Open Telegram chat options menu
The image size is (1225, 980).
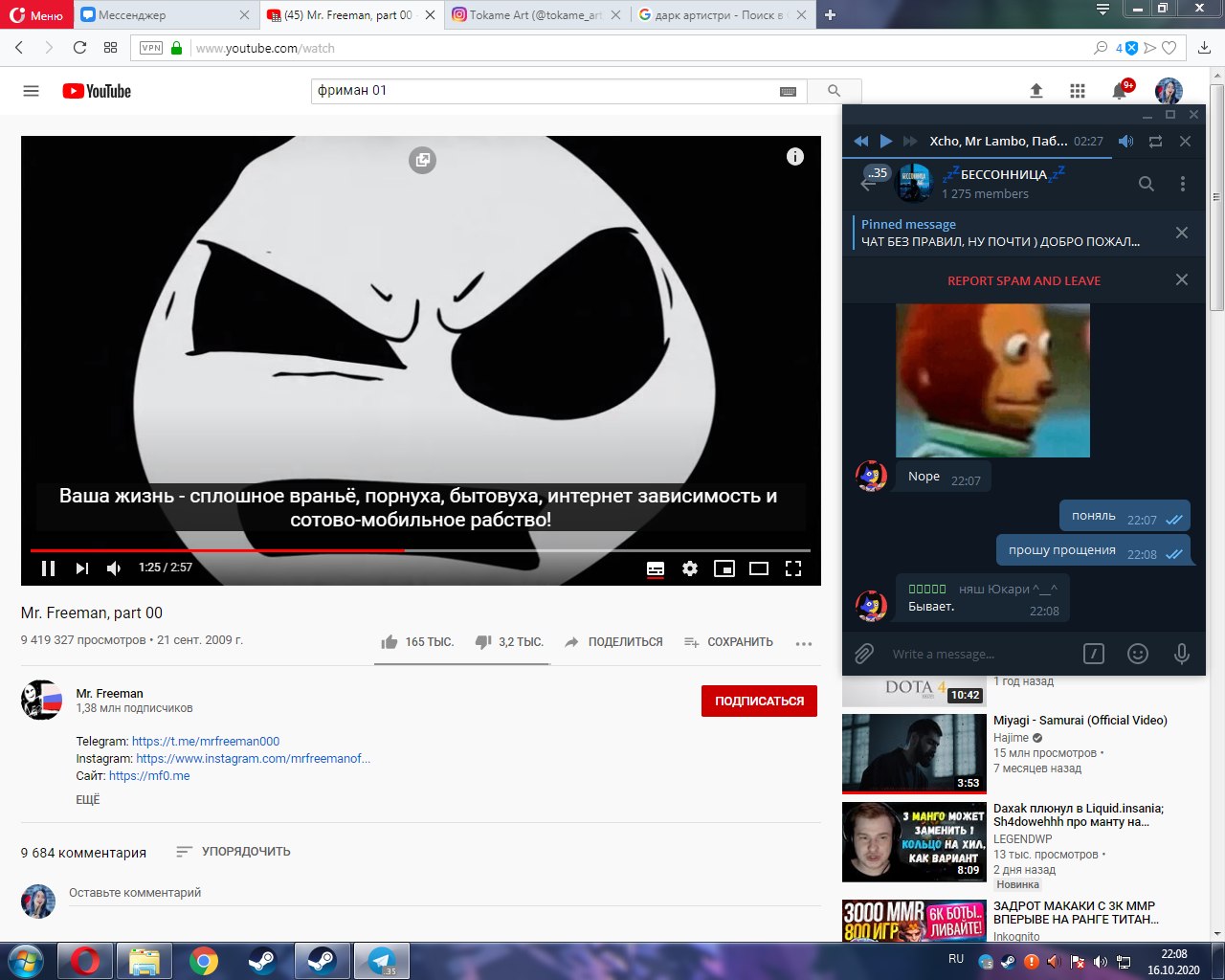(x=1183, y=184)
